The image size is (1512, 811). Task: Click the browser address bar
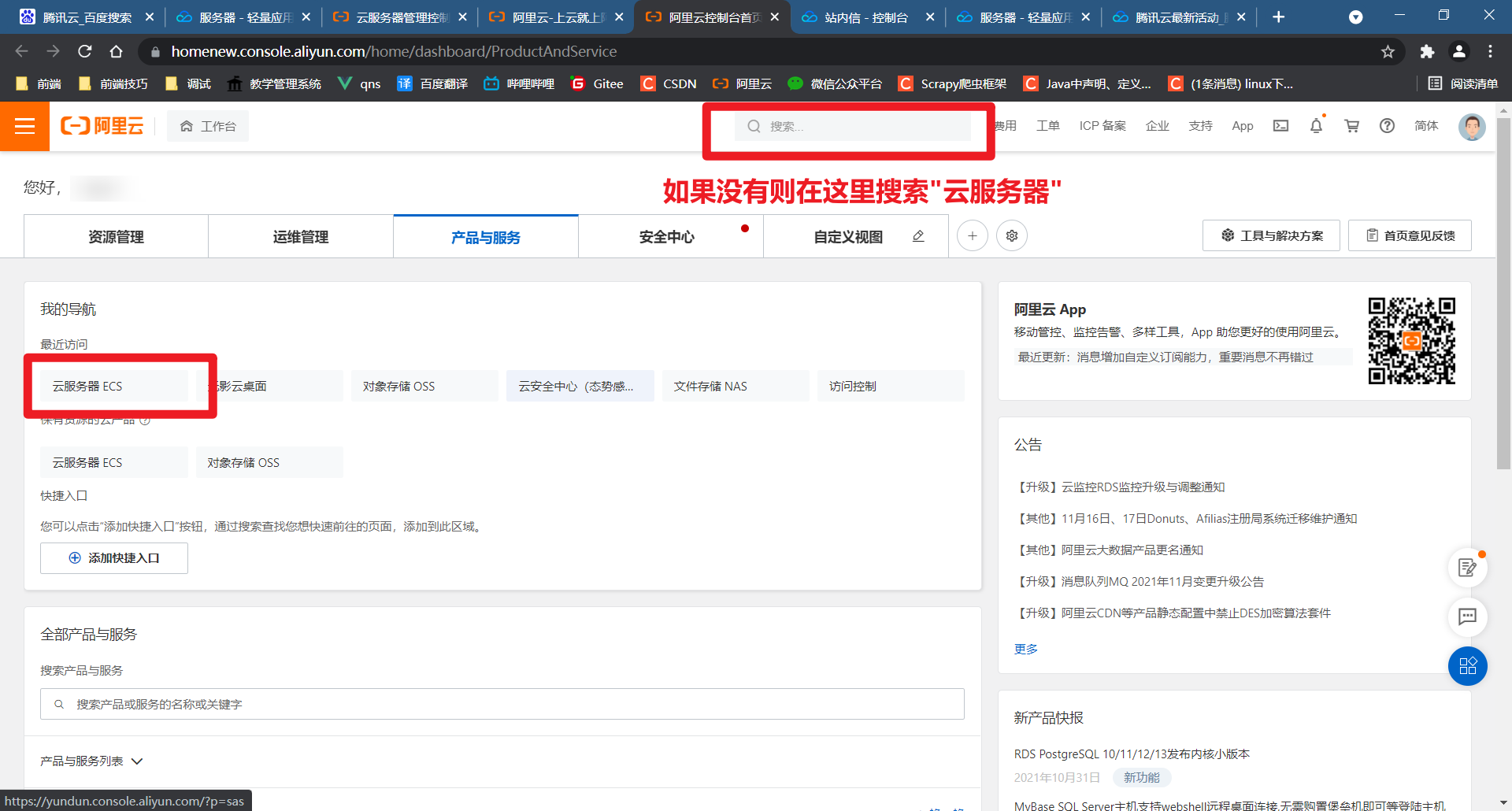click(772, 52)
